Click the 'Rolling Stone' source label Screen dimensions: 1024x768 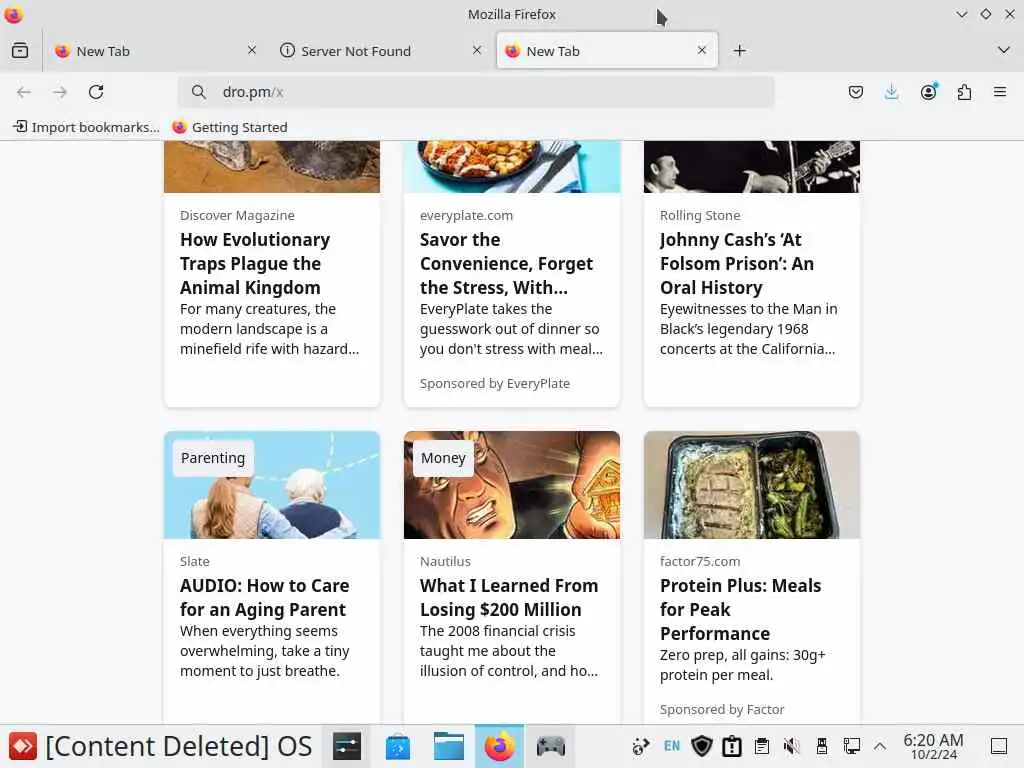[x=699, y=215]
